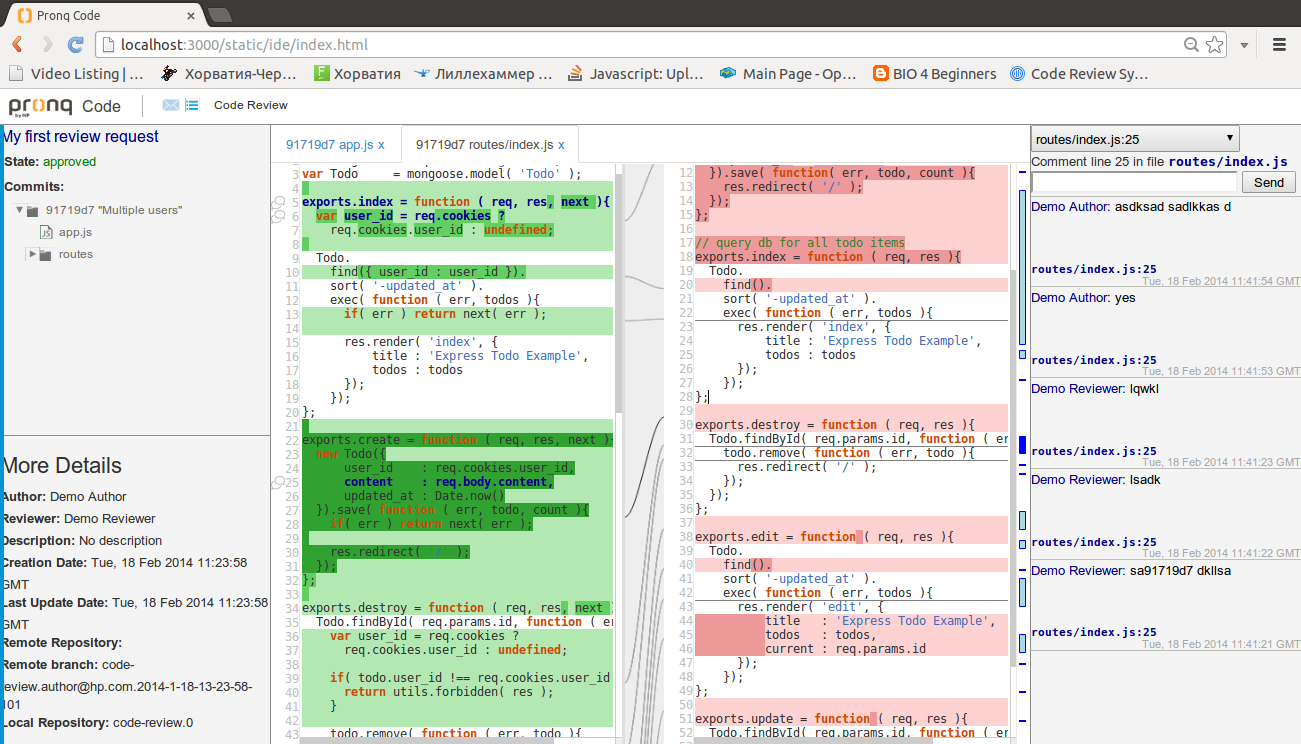Image resolution: width=1301 pixels, height=744 pixels.
Task: Click the solid blue marker in diff overview strip
Action: tap(1022, 445)
